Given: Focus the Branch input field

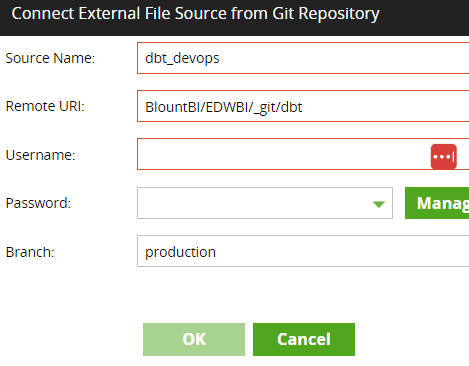Looking at the screenshot, I should [x=303, y=251].
